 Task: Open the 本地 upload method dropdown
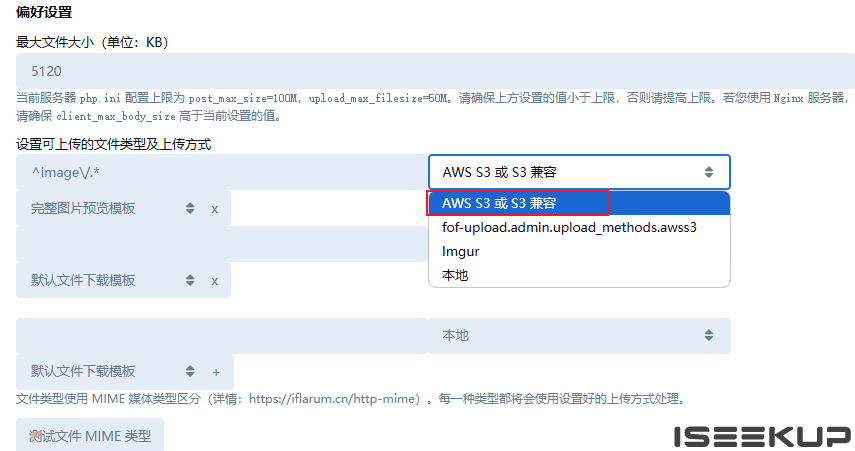point(579,336)
